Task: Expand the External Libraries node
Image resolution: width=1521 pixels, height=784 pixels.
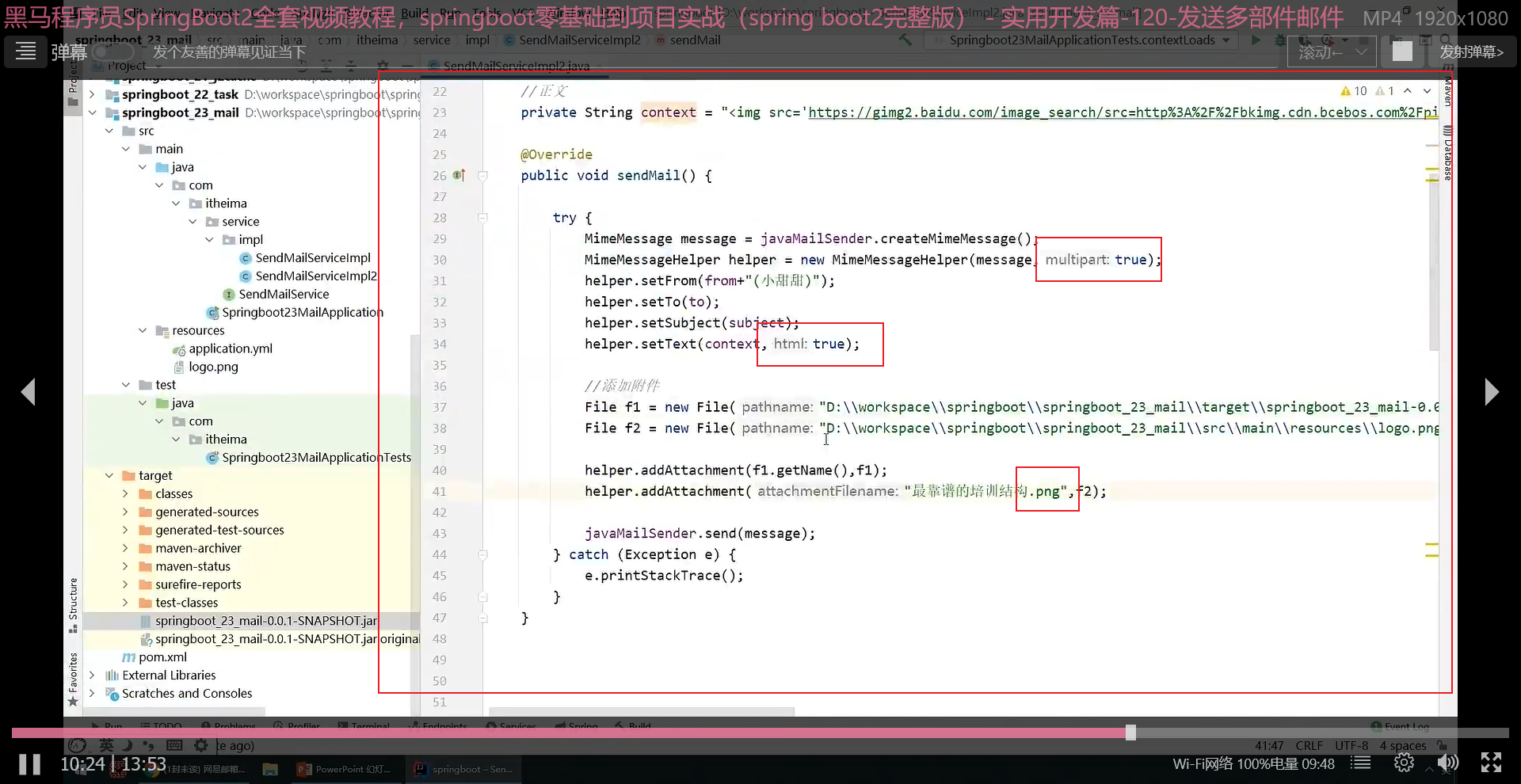Action: 92,676
